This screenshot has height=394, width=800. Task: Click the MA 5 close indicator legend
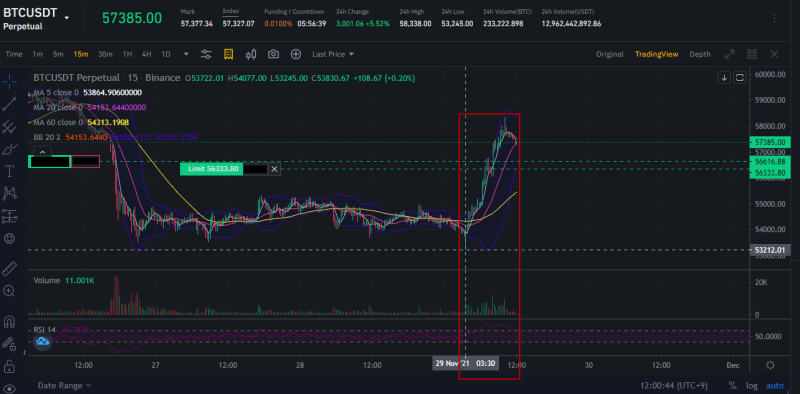pyautogui.click(x=88, y=92)
